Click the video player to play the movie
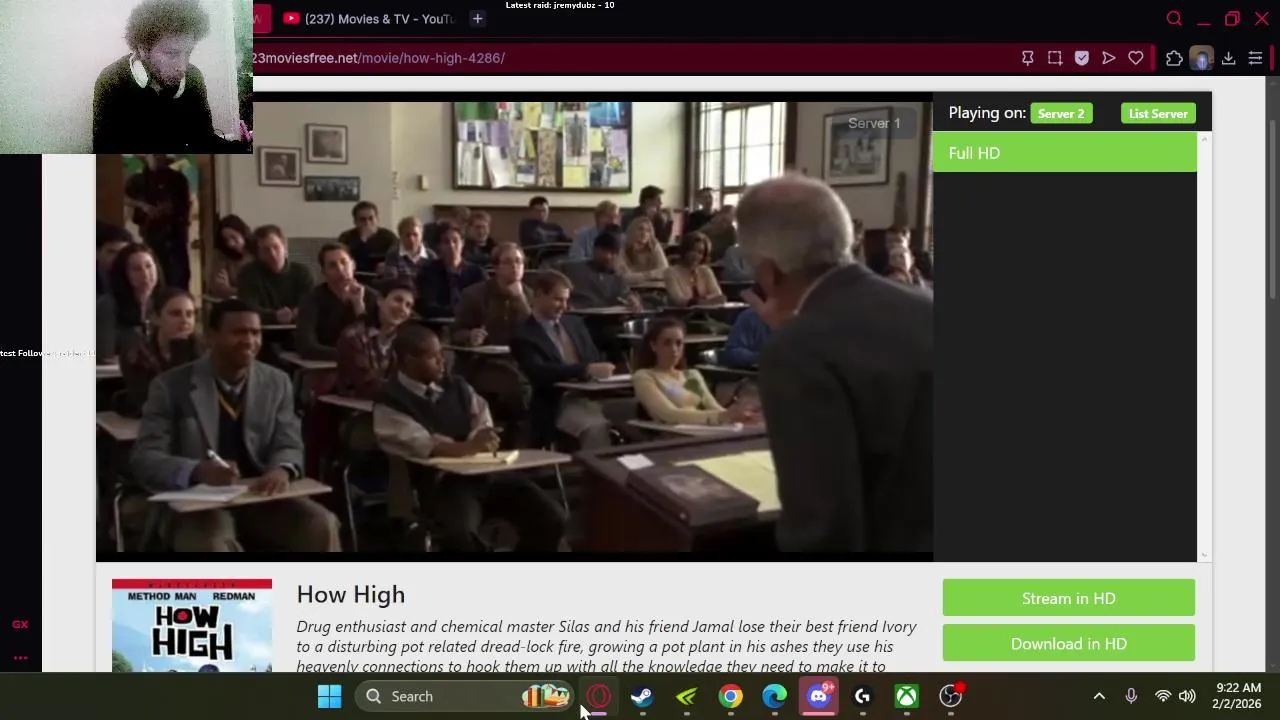Image resolution: width=1280 pixels, height=720 pixels. click(514, 326)
